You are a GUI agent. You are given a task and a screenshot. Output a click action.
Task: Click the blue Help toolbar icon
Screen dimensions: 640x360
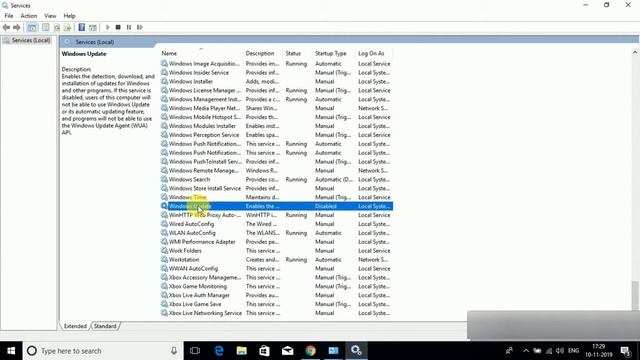[82, 27]
